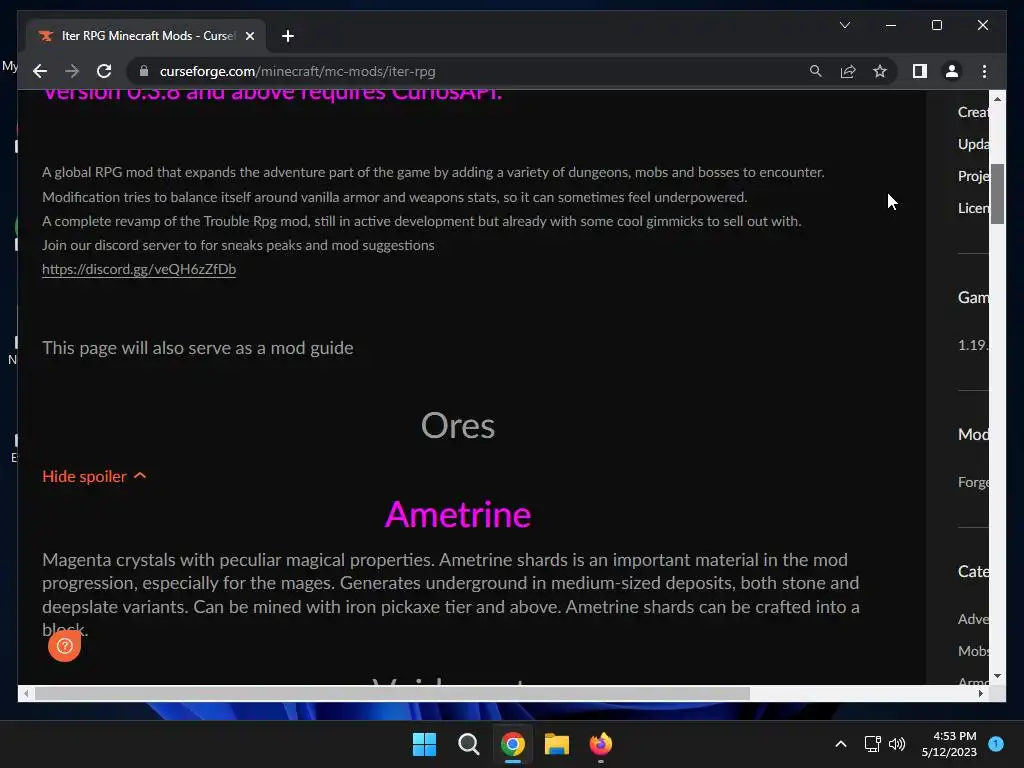The width and height of the screenshot is (1024, 768).
Task: Open the orange help chat bubble
Action: pos(64,646)
